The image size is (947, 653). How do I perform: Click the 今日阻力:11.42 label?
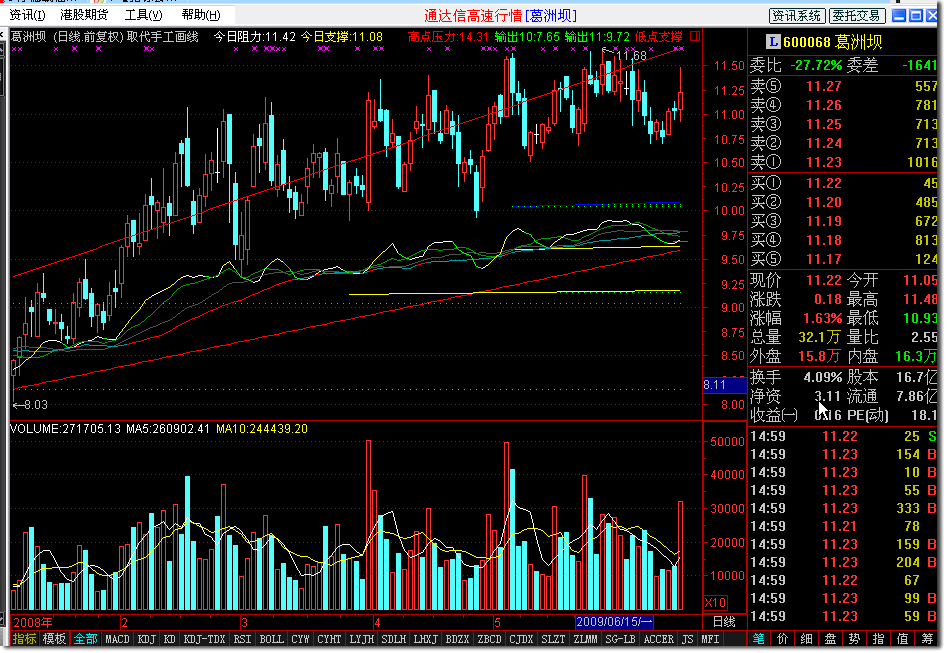[x=255, y=37]
